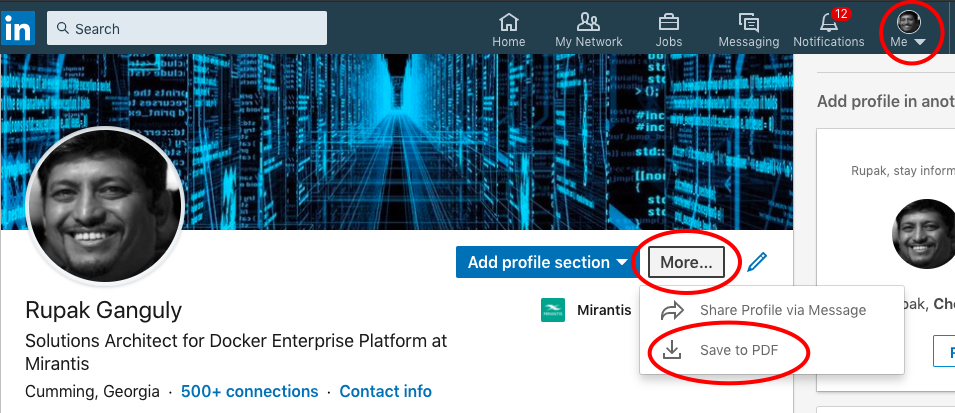This screenshot has width=955, height=413.
Task: Click the Search input field
Action: pyautogui.click(x=187, y=29)
